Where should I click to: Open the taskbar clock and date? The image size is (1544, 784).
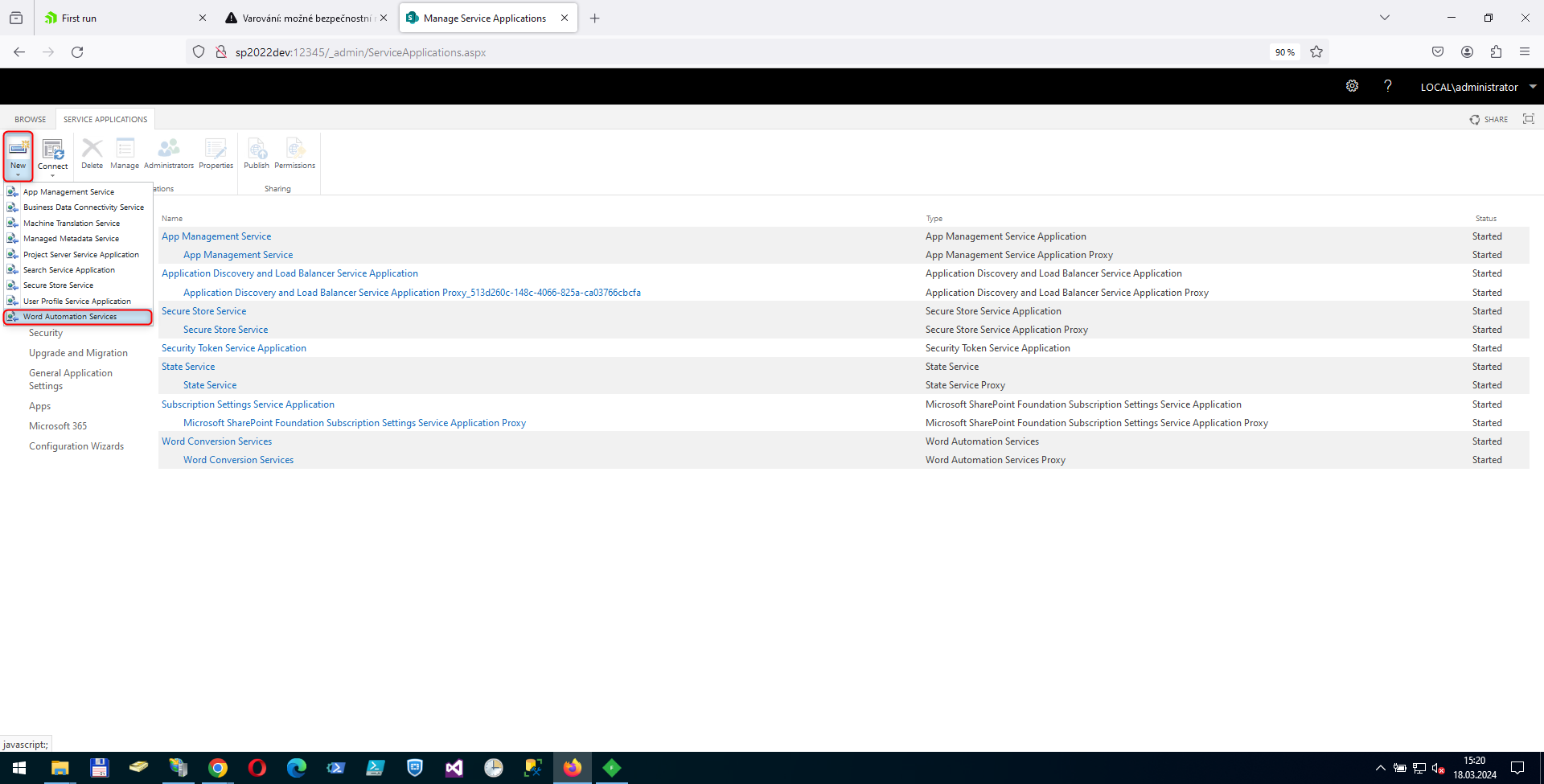click(1474, 768)
